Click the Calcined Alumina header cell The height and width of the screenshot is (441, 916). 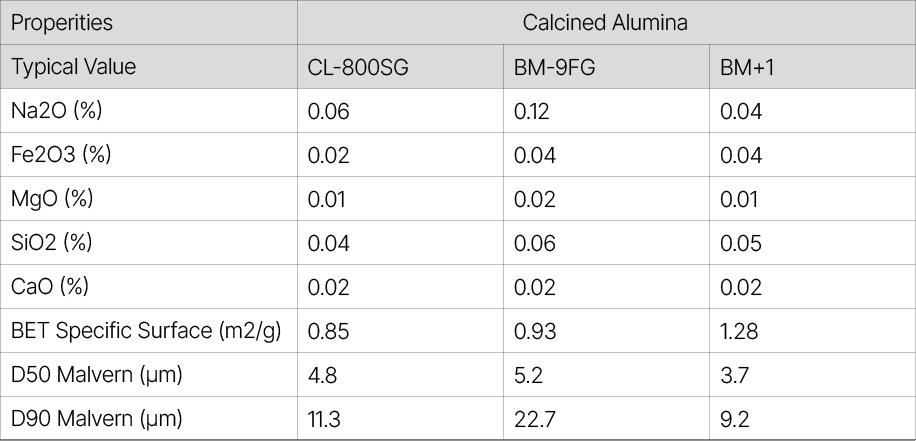click(x=605, y=22)
